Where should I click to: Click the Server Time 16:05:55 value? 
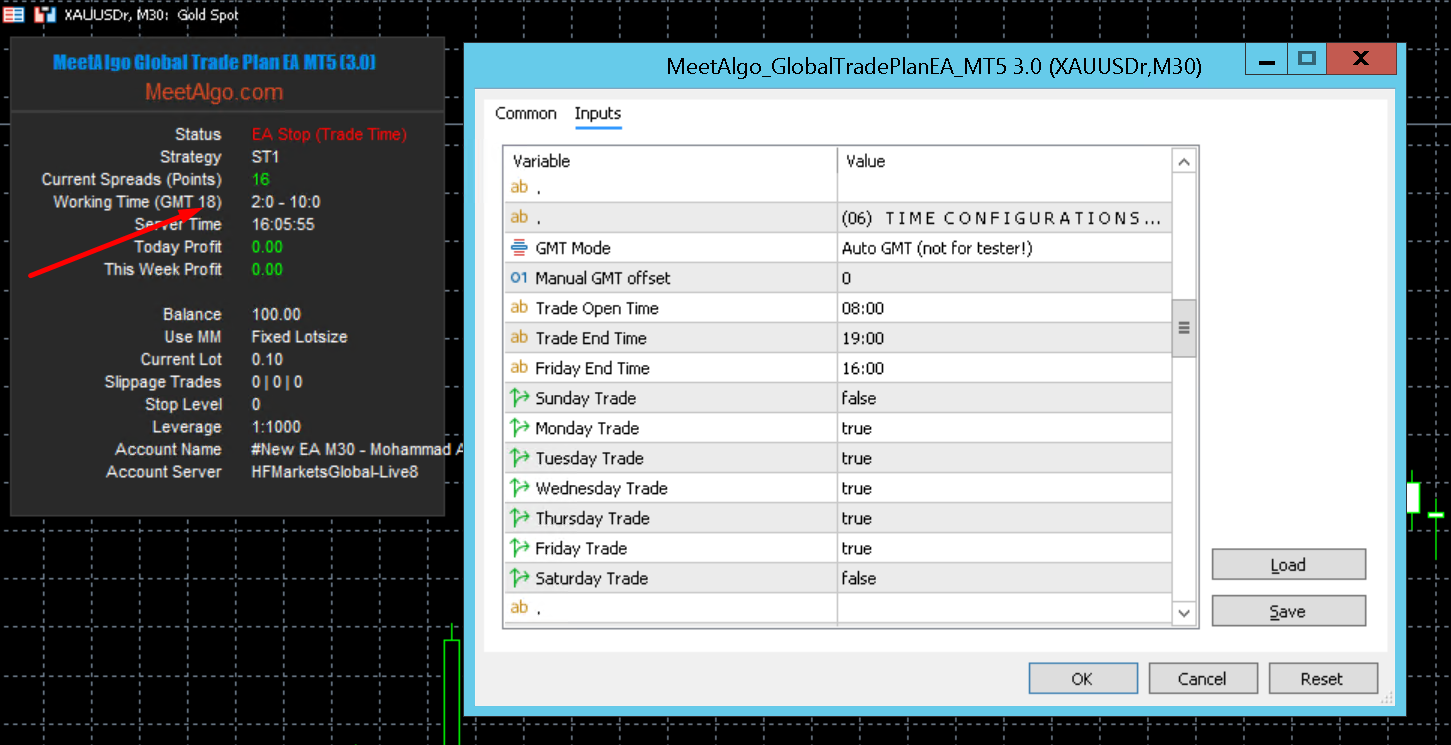283,224
